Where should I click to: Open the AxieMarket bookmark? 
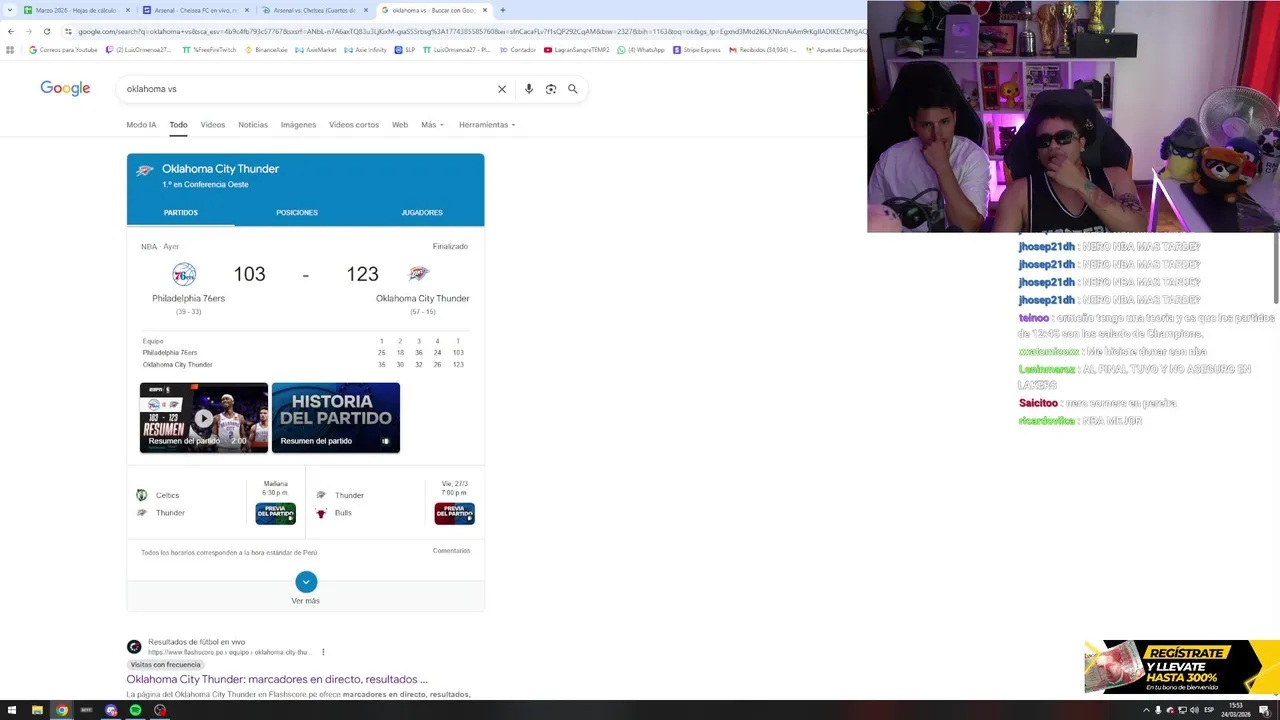click(x=315, y=49)
